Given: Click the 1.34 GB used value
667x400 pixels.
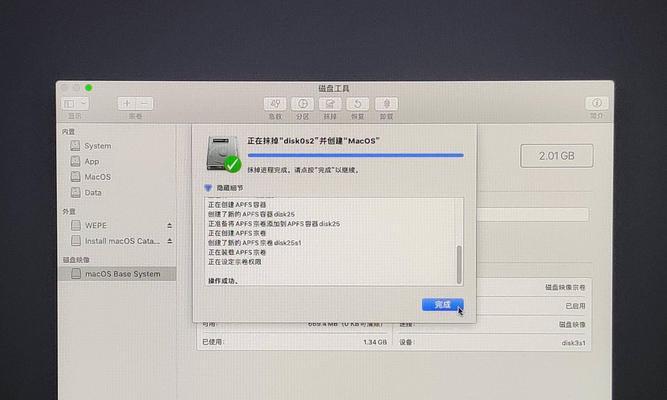Looking at the screenshot, I should 375,342.
